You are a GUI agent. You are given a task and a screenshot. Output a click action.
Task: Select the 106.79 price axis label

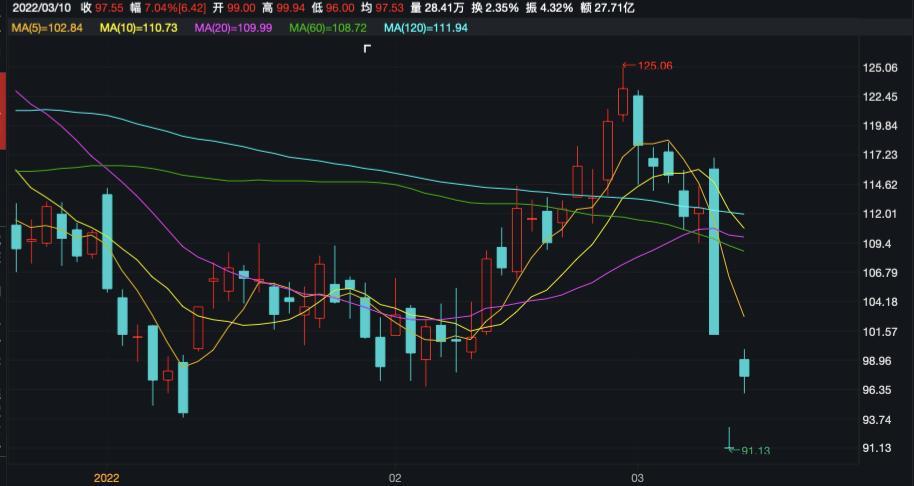coord(880,273)
